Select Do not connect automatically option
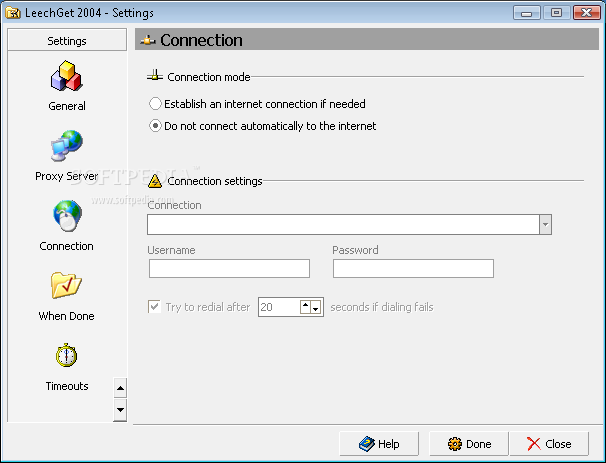Viewport: 606px width, 463px height. [155, 126]
